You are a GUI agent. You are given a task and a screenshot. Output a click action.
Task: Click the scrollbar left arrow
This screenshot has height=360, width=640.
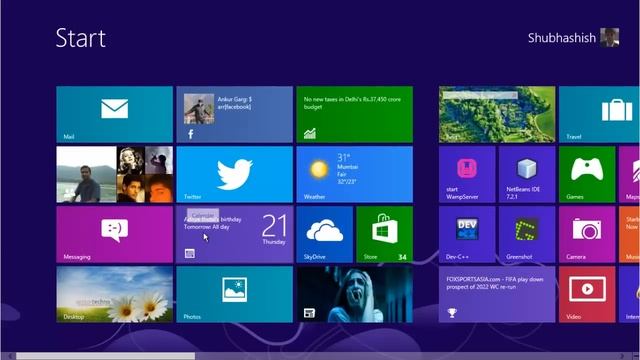coord(10,356)
